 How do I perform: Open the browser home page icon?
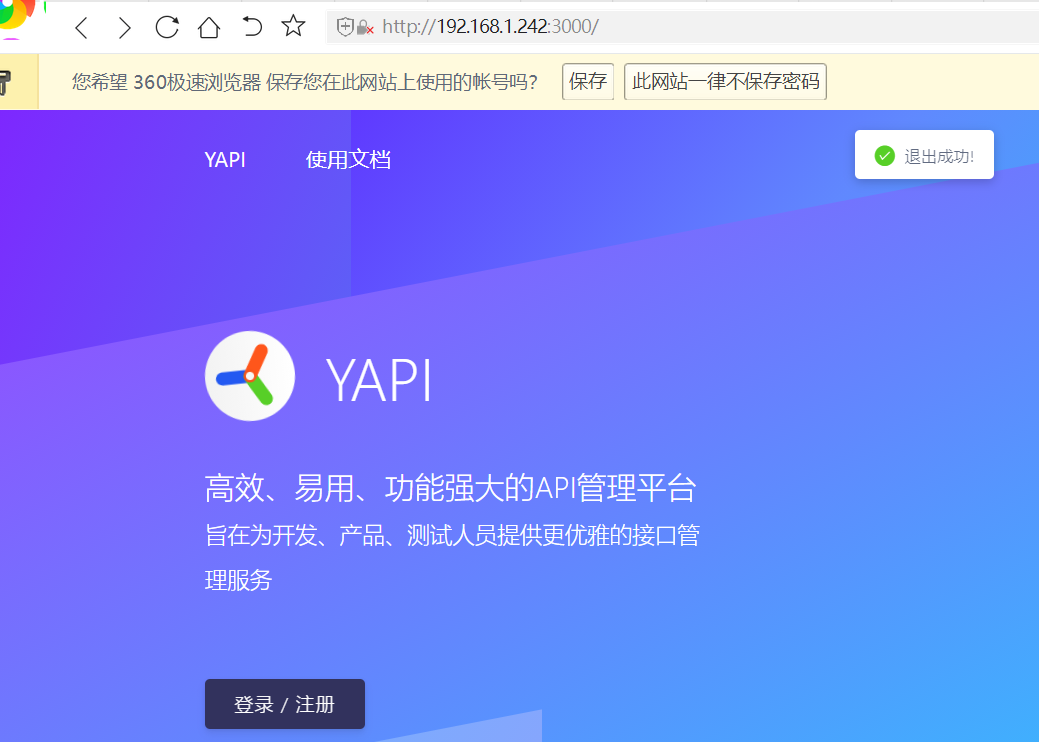[209, 27]
